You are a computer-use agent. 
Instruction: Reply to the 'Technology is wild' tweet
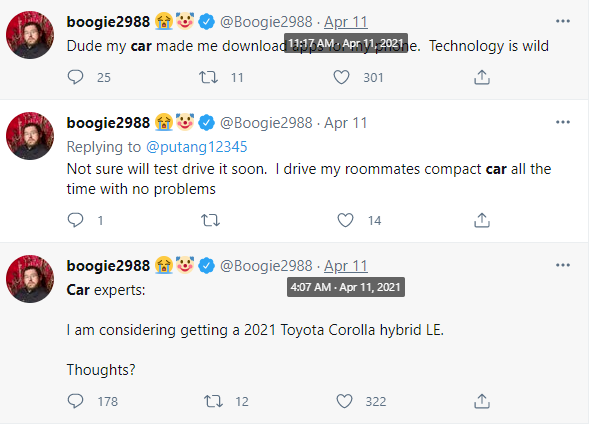click(x=76, y=77)
